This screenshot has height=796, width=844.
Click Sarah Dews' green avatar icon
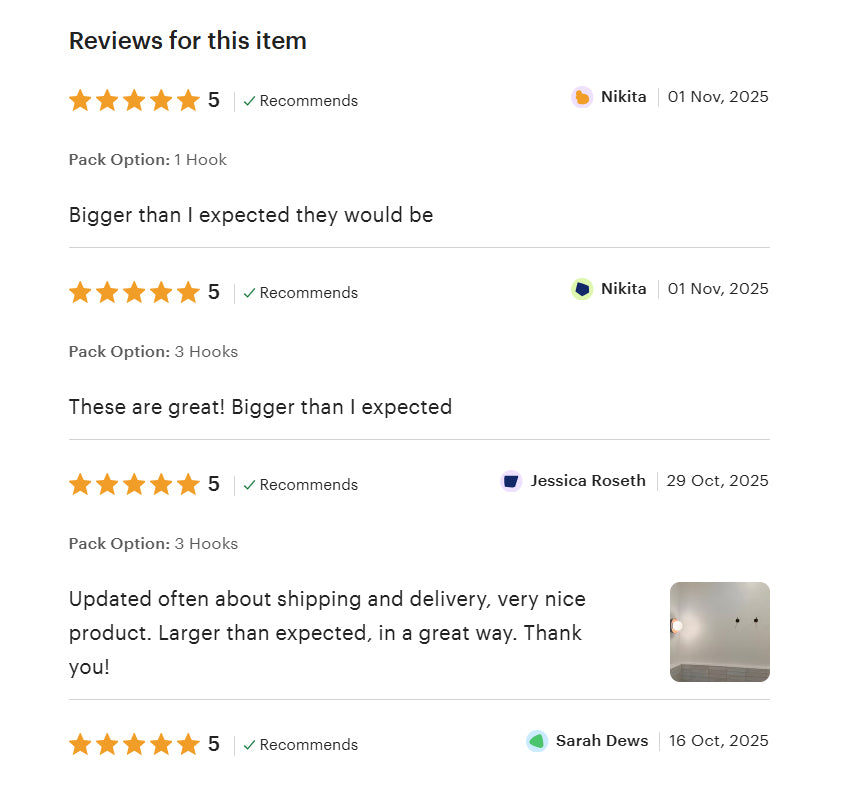[537, 741]
